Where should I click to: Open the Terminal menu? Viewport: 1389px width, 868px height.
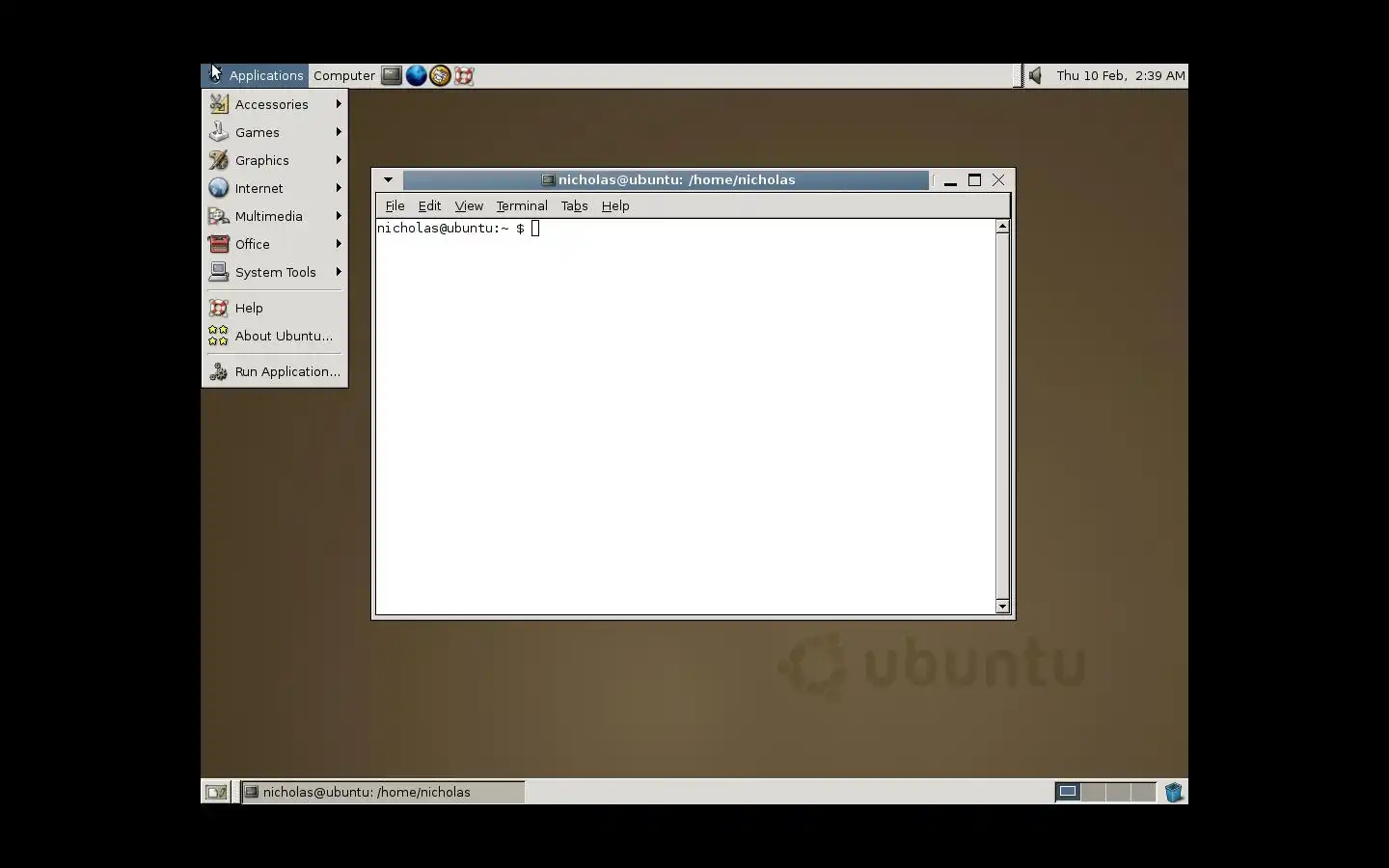522,205
